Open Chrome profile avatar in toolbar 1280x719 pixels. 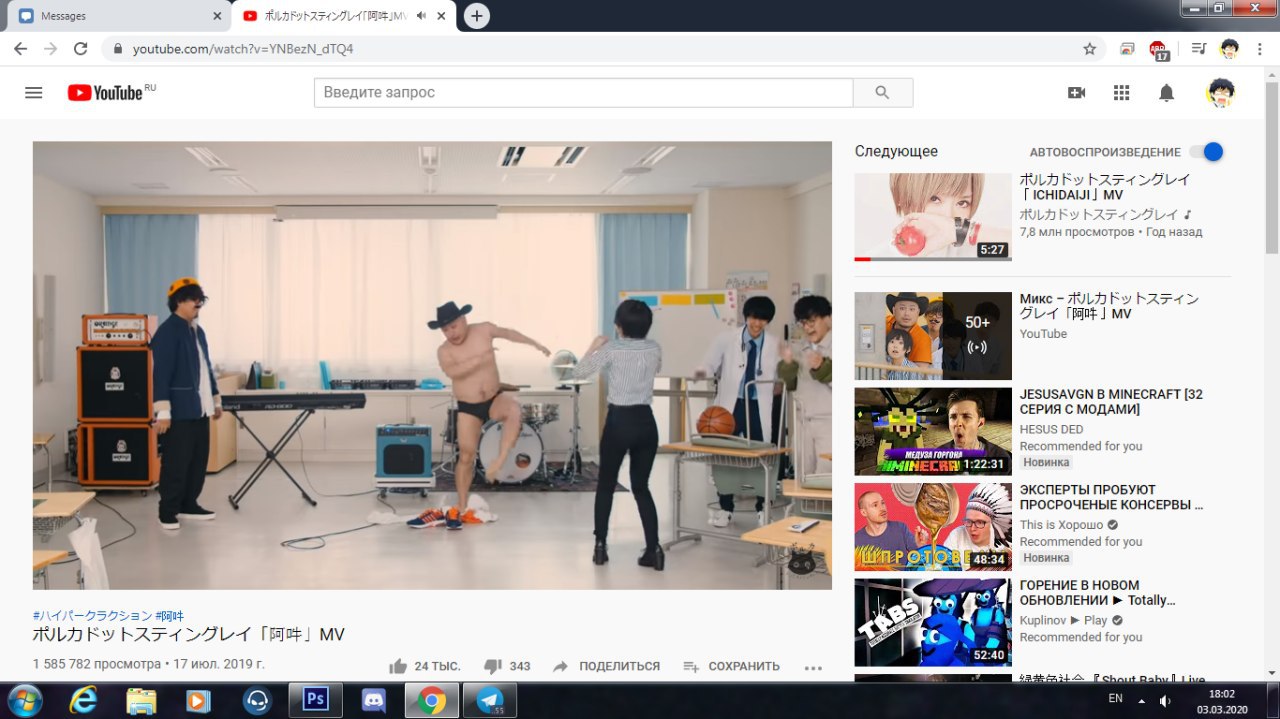1230,48
